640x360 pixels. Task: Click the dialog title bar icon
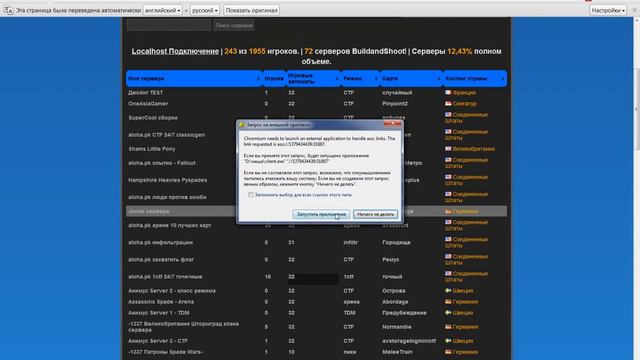pos(242,125)
